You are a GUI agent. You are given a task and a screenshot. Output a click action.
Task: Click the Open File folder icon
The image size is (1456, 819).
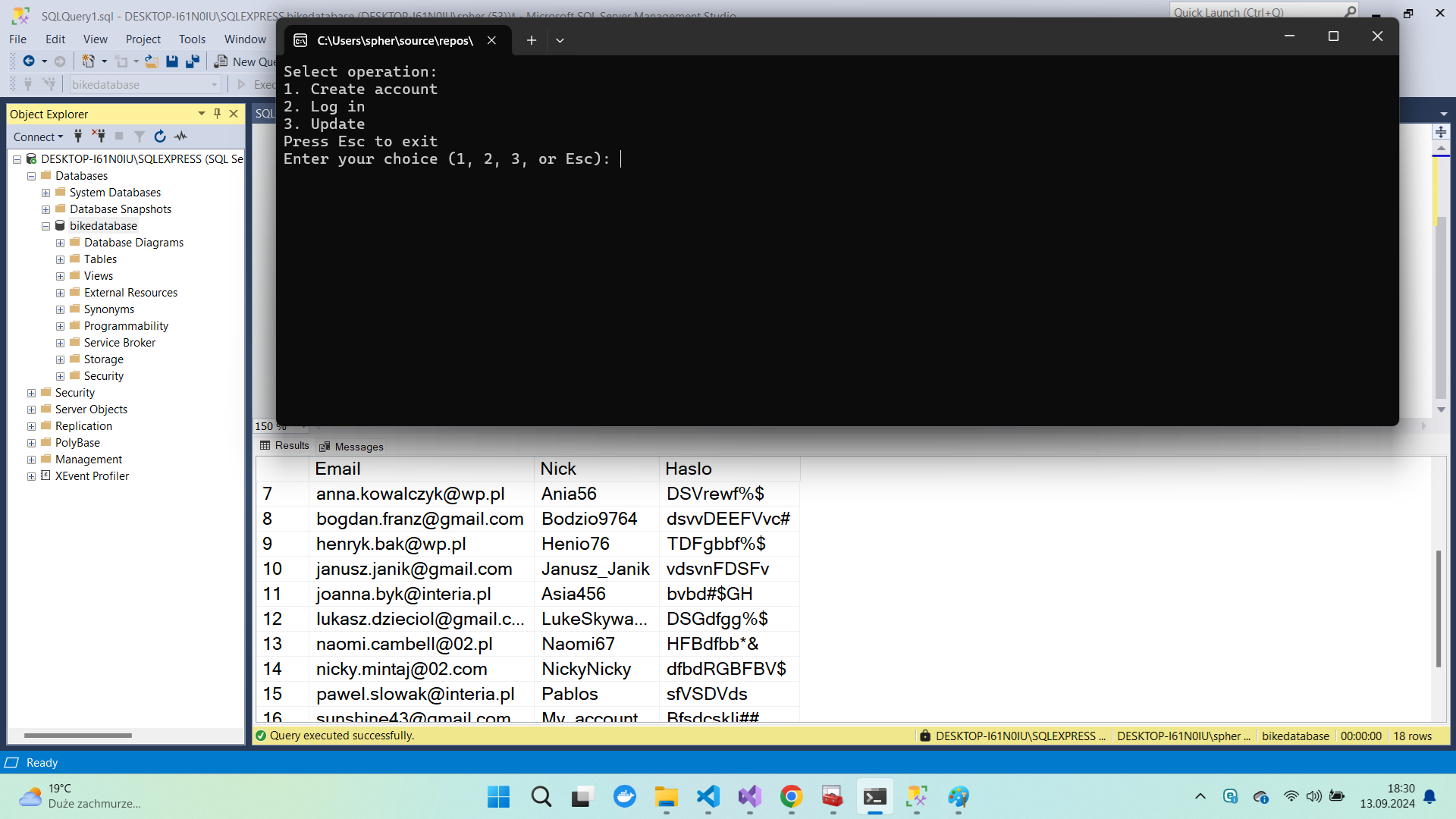(x=152, y=61)
